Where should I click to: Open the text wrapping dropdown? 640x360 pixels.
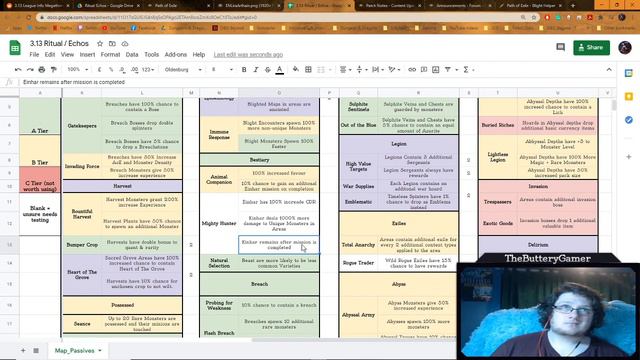[378, 70]
